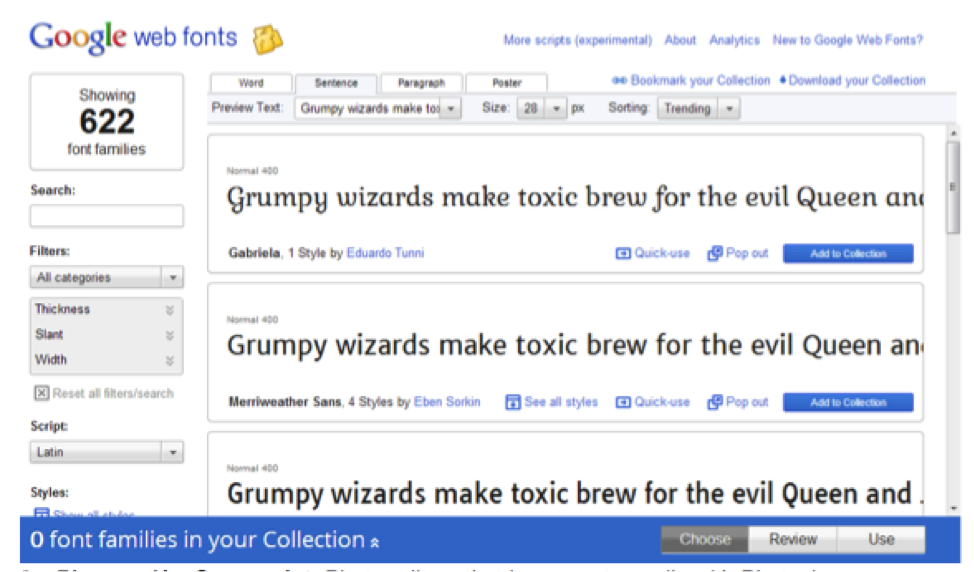Click the Size value field showing 28

click(532, 109)
